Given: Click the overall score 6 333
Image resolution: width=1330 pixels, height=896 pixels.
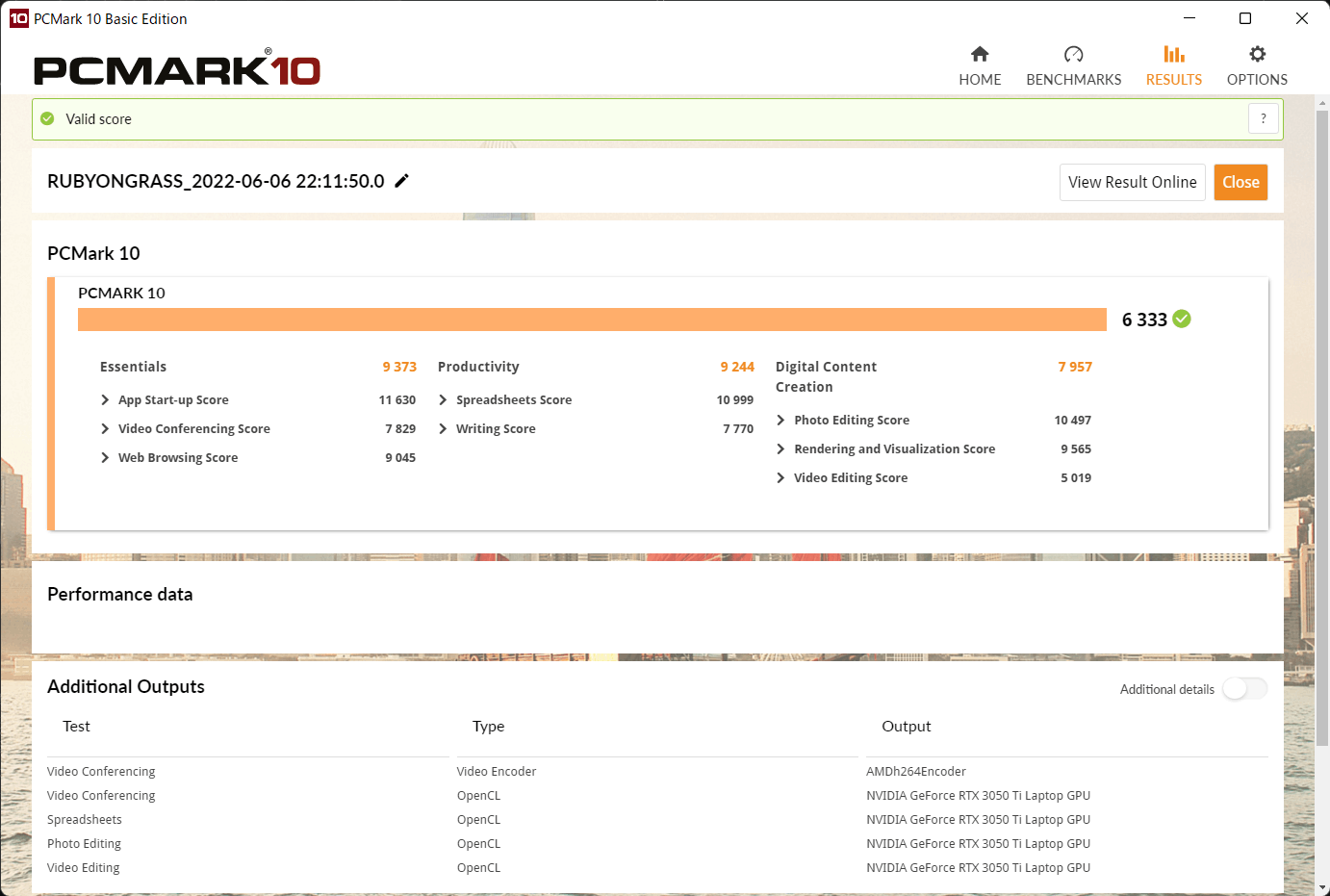Looking at the screenshot, I should tap(1144, 320).
